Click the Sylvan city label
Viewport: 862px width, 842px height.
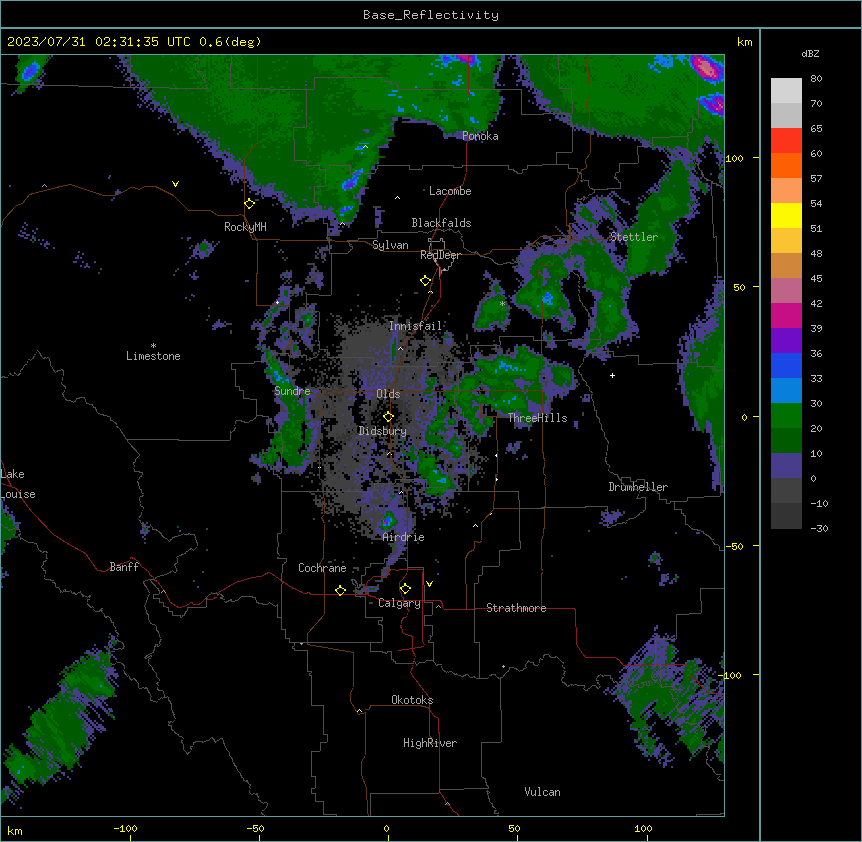point(390,245)
